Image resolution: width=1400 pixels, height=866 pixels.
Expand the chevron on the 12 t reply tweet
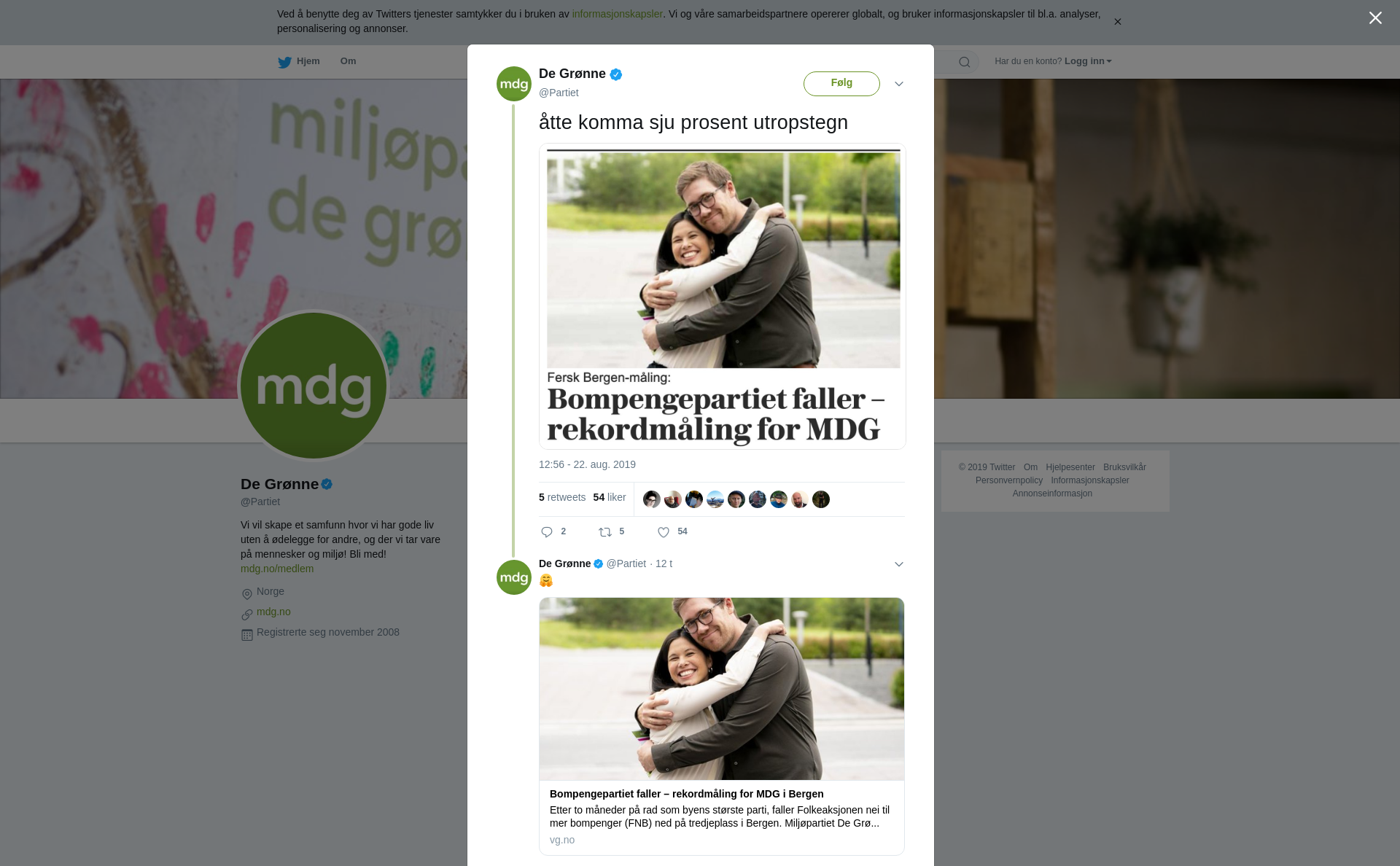[899, 564]
